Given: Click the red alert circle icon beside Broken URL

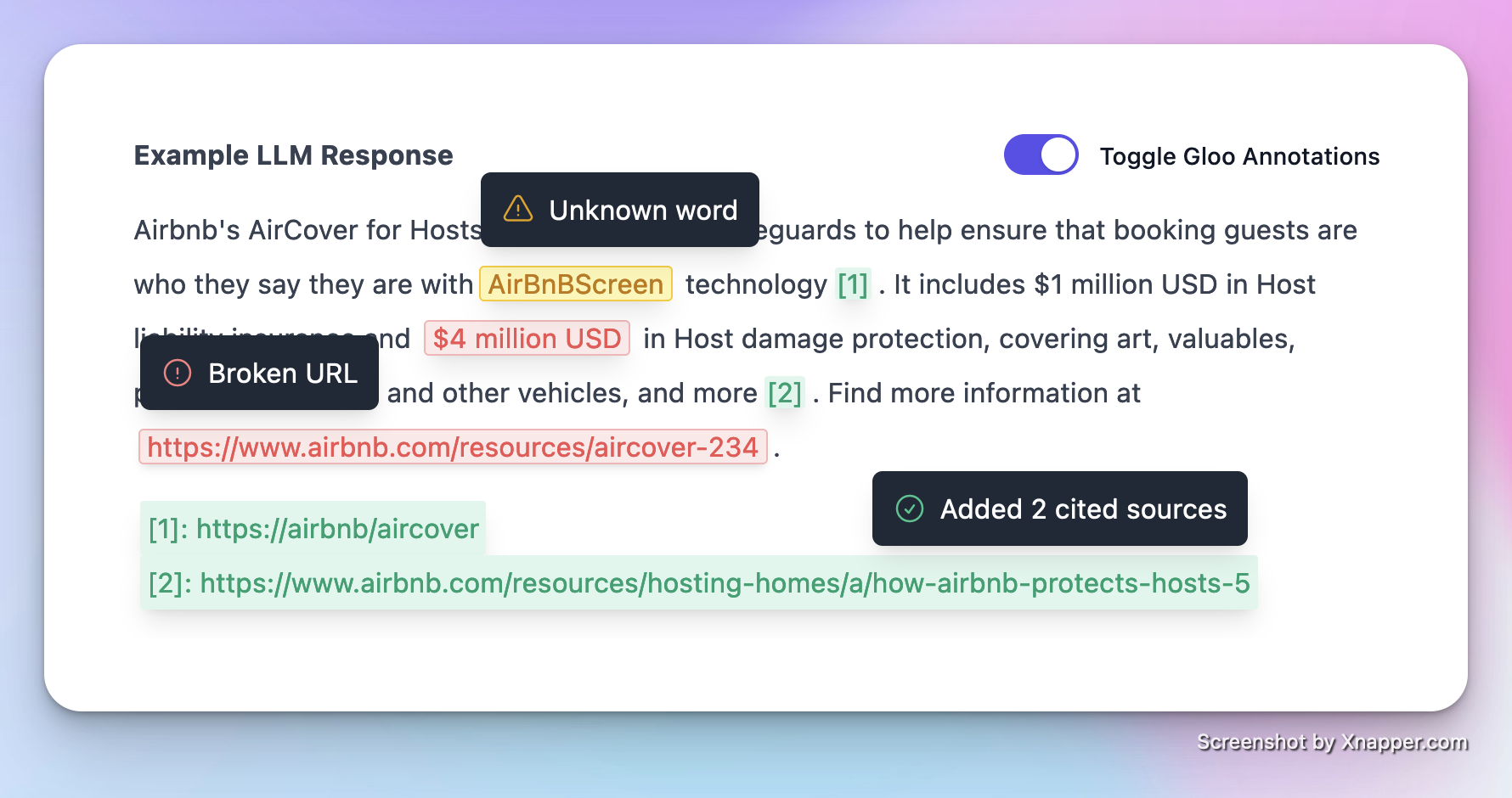Looking at the screenshot, I should click(x=178, y=373).
